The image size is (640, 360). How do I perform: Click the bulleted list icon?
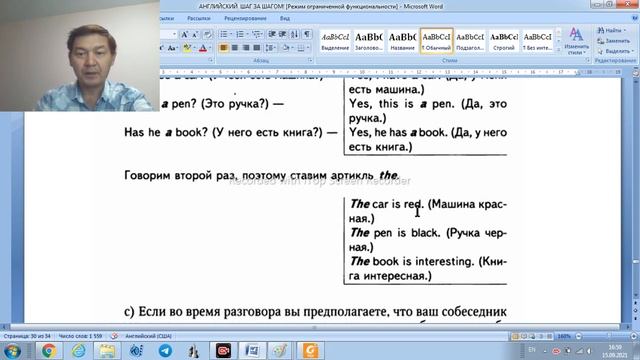click(224, 34)
